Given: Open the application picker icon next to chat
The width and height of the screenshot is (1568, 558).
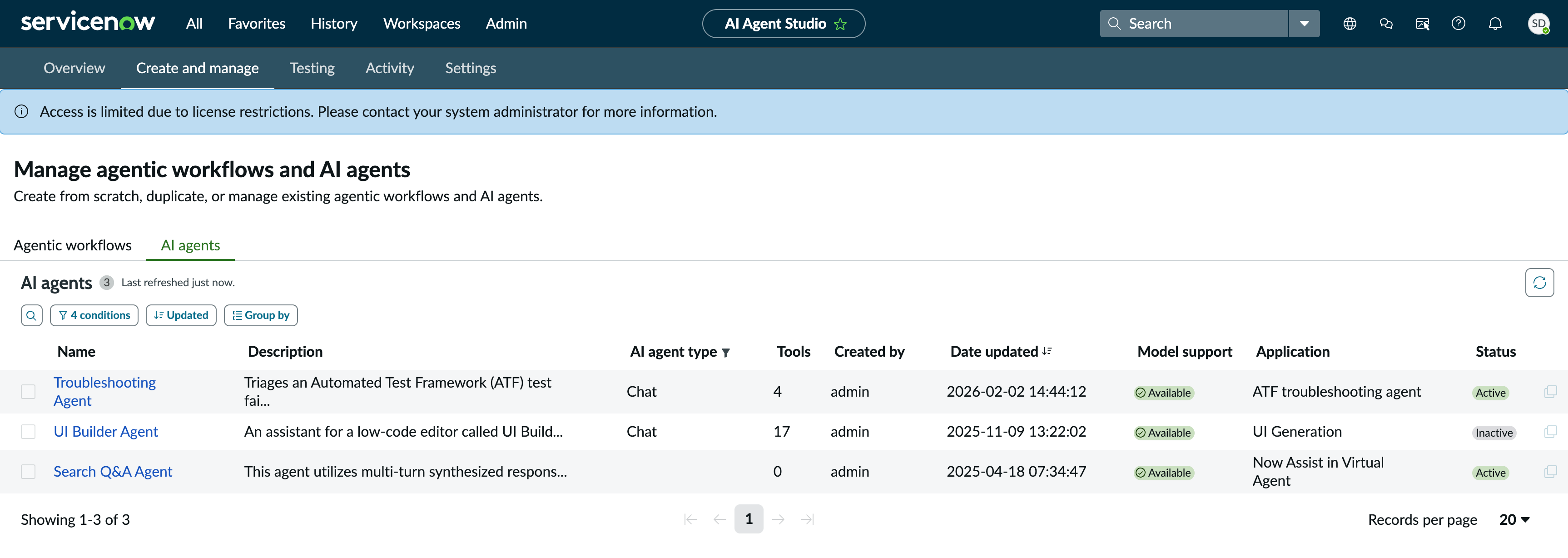Looking at the screenshot, I should coord(1423,24).
